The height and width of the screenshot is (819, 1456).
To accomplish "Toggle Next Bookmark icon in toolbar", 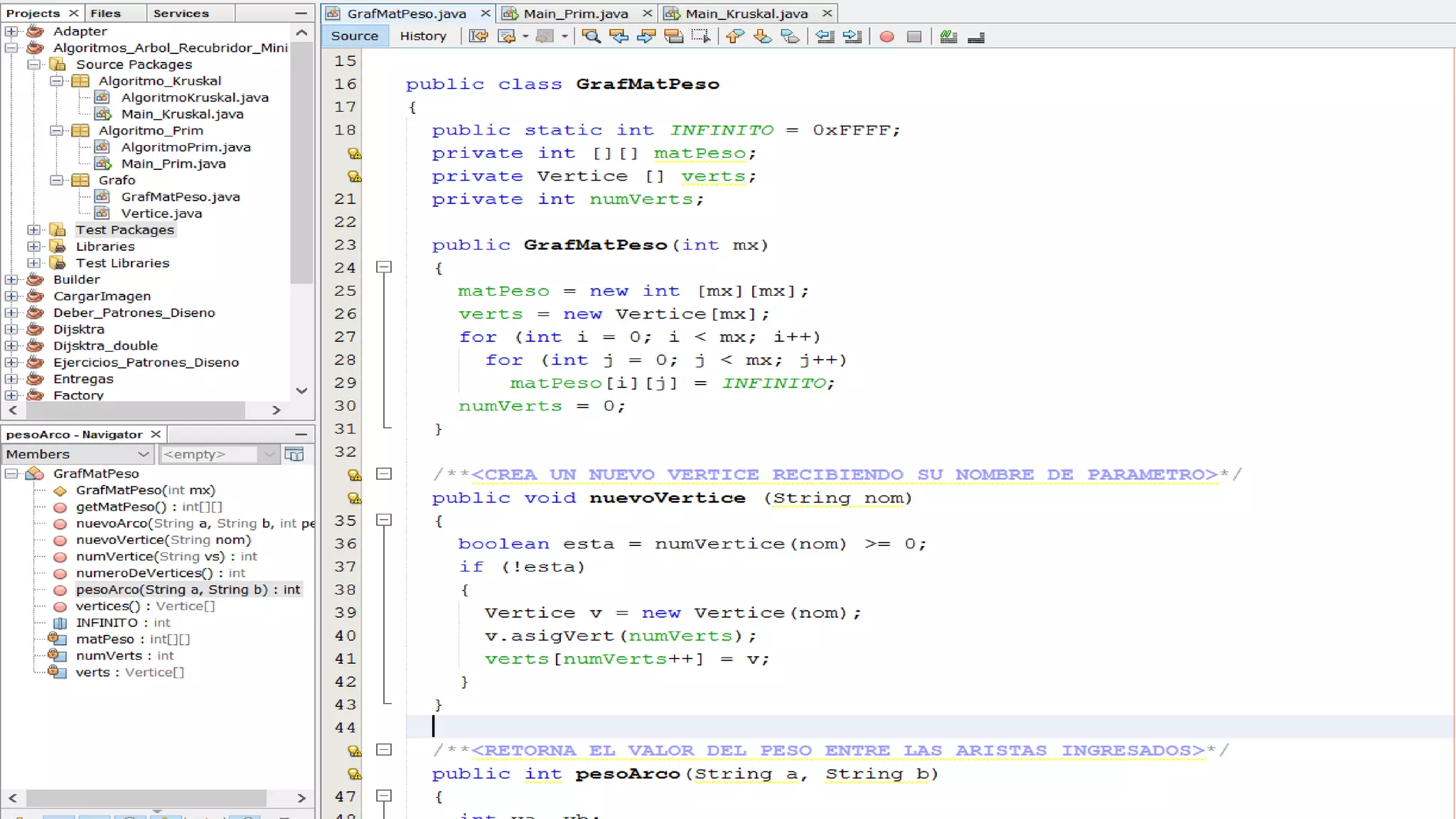I will click(x=762, y=36).
